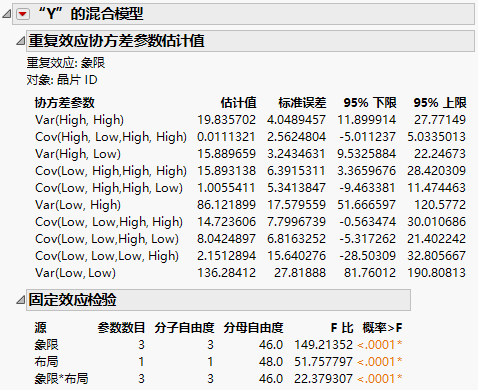The height and width of the screenshot is (390, 478).
Task: Select the Cov(High, Low,High, High) row label
Action: [111, 137]
